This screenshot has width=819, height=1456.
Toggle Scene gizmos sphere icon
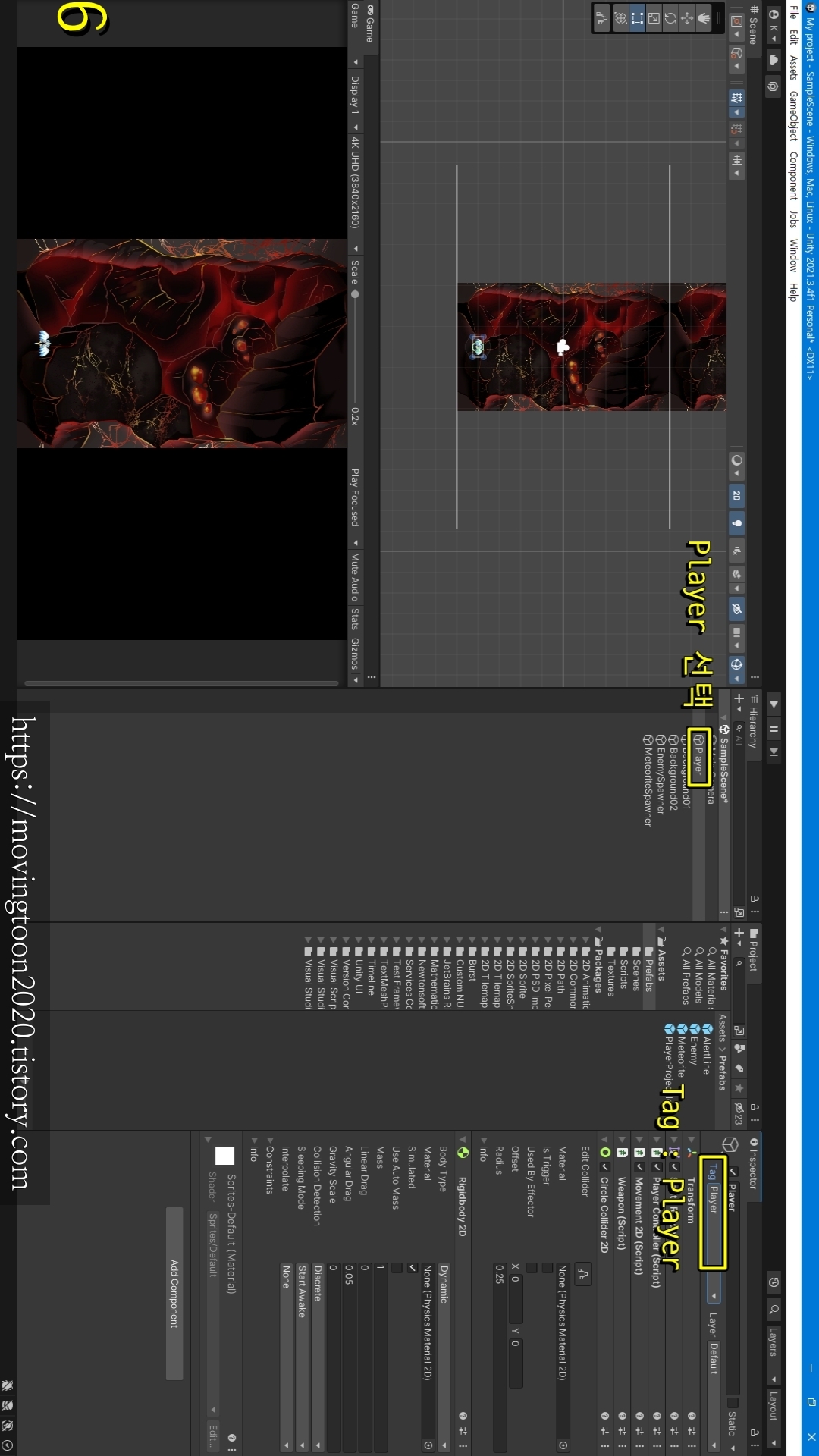pos(736,665)
